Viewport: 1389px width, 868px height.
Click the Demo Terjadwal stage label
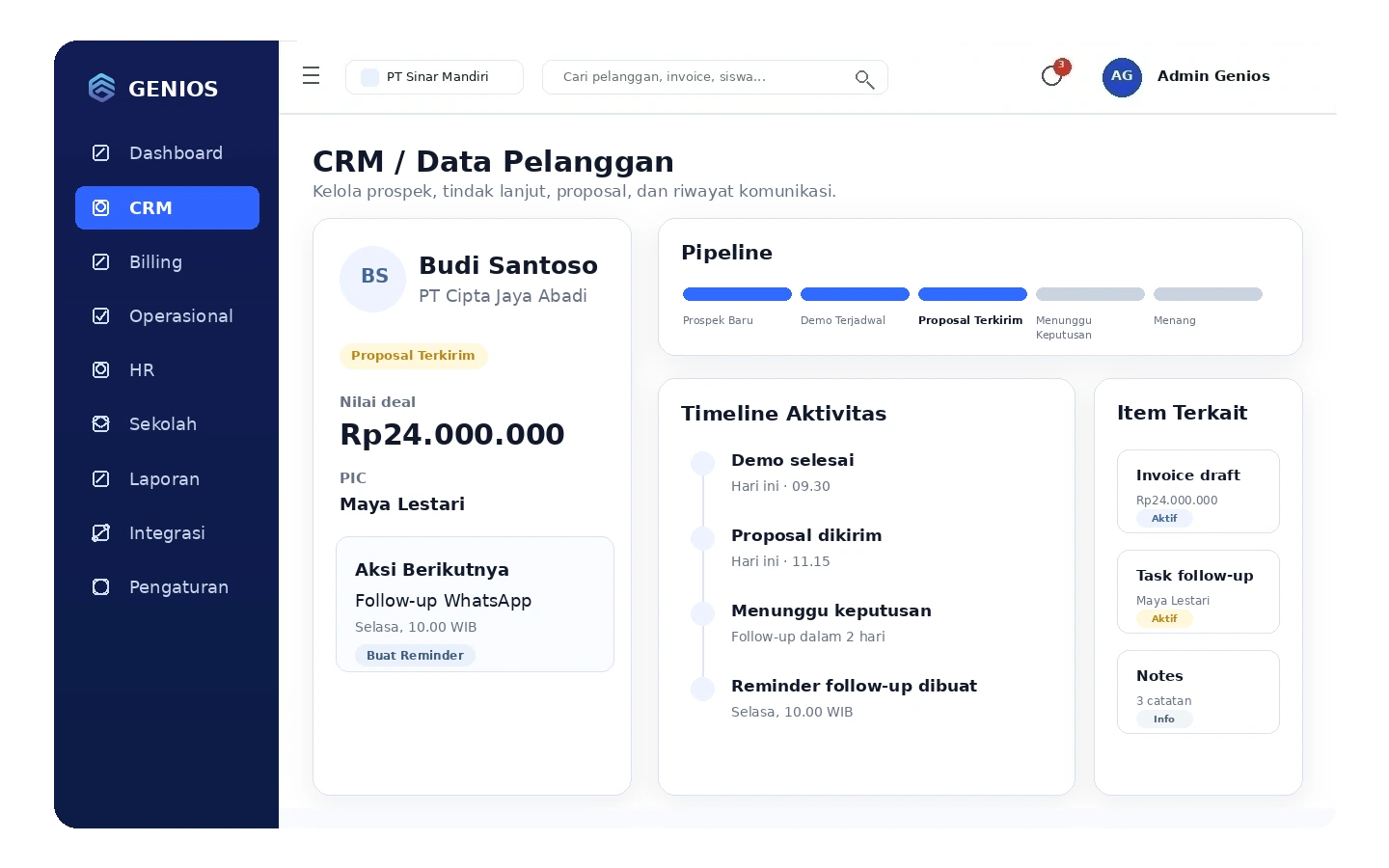tap(843, 320)
